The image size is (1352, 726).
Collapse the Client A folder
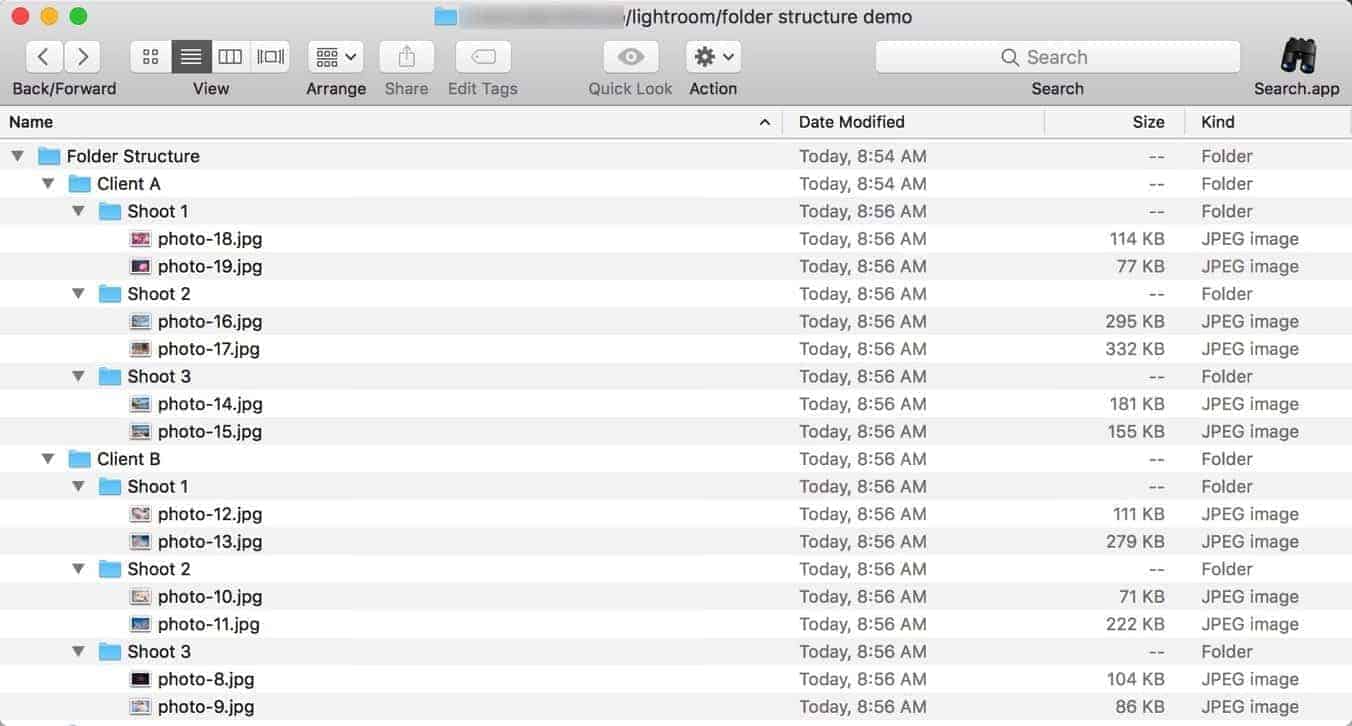(x=48, y=184)
